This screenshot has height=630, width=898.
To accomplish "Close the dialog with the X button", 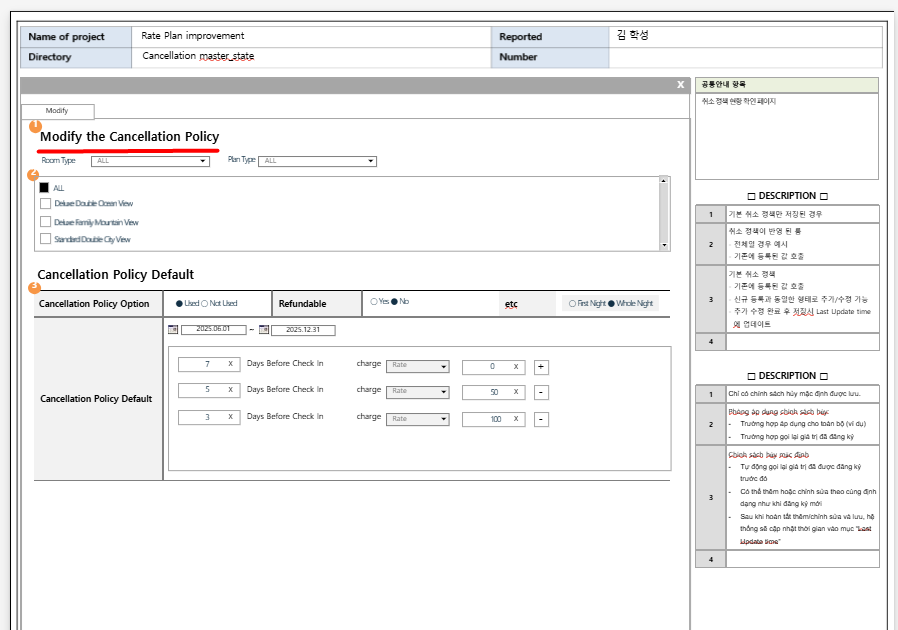I will pos(680,85).
